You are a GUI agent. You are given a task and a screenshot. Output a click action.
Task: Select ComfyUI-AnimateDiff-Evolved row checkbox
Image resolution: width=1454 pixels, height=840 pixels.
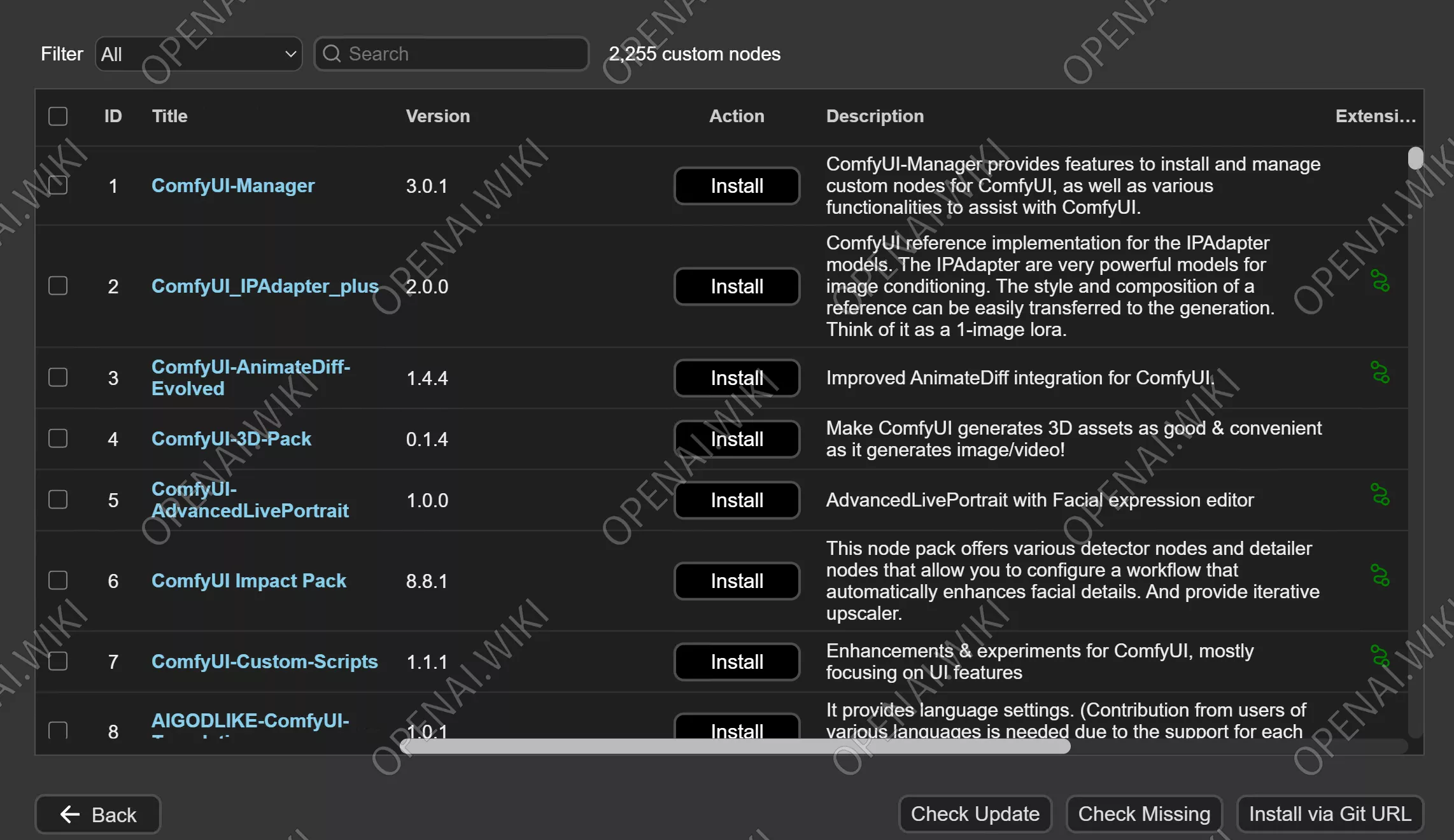(58, 377)
